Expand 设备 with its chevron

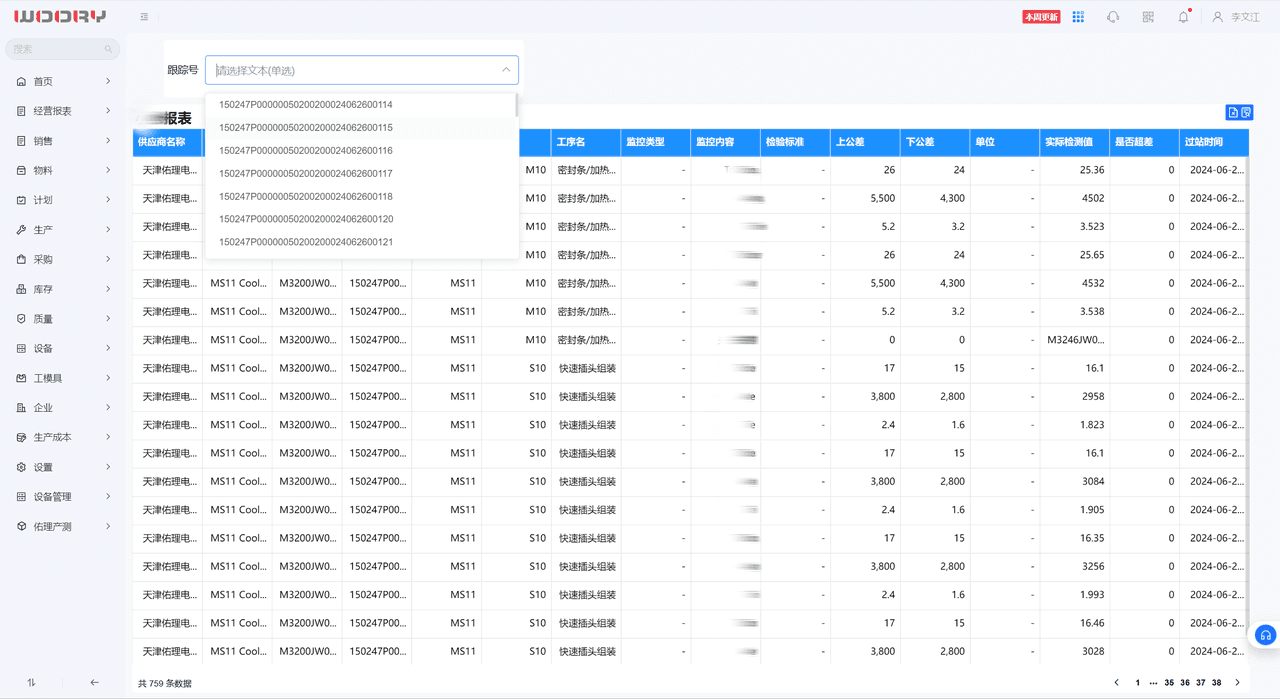click(108, 348)
